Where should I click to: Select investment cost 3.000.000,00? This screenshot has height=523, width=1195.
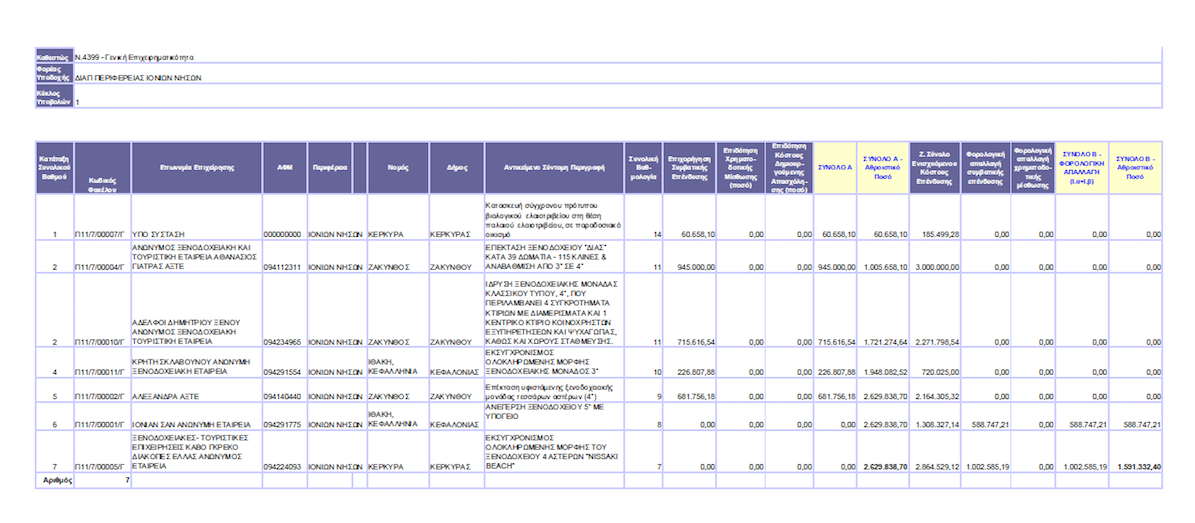[x=937, y=268]
